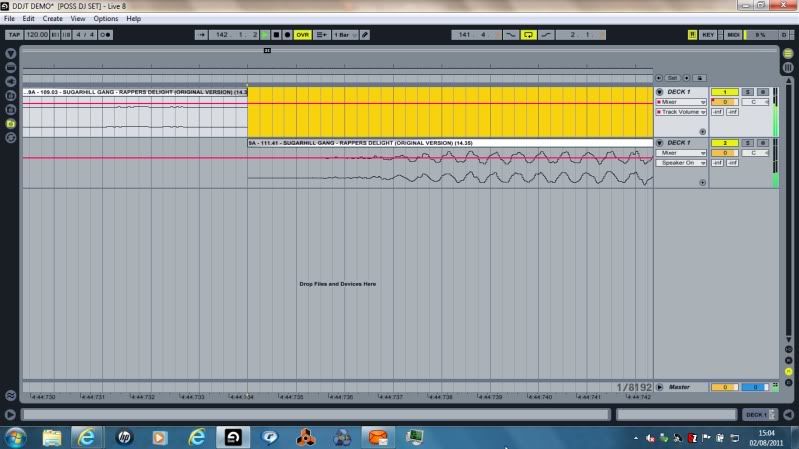Solo the first DECK 1 track
Image resolution: width=799 pixels, height=449 pixels.
tap(748, 91)
